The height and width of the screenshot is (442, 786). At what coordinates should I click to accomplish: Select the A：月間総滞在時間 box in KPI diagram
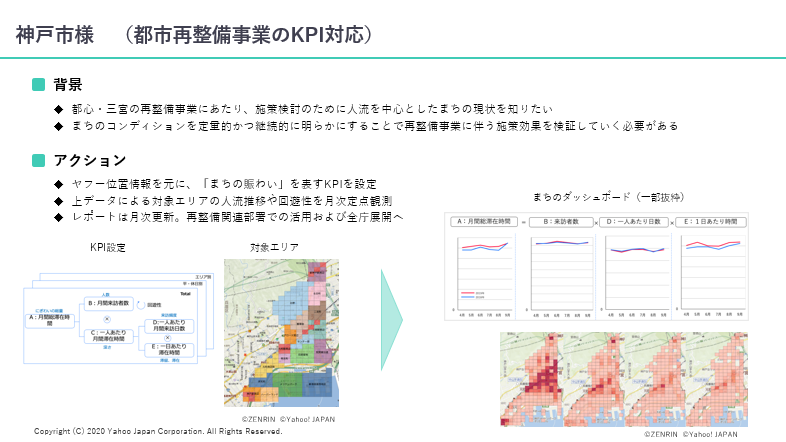click(x=50, y=320)
